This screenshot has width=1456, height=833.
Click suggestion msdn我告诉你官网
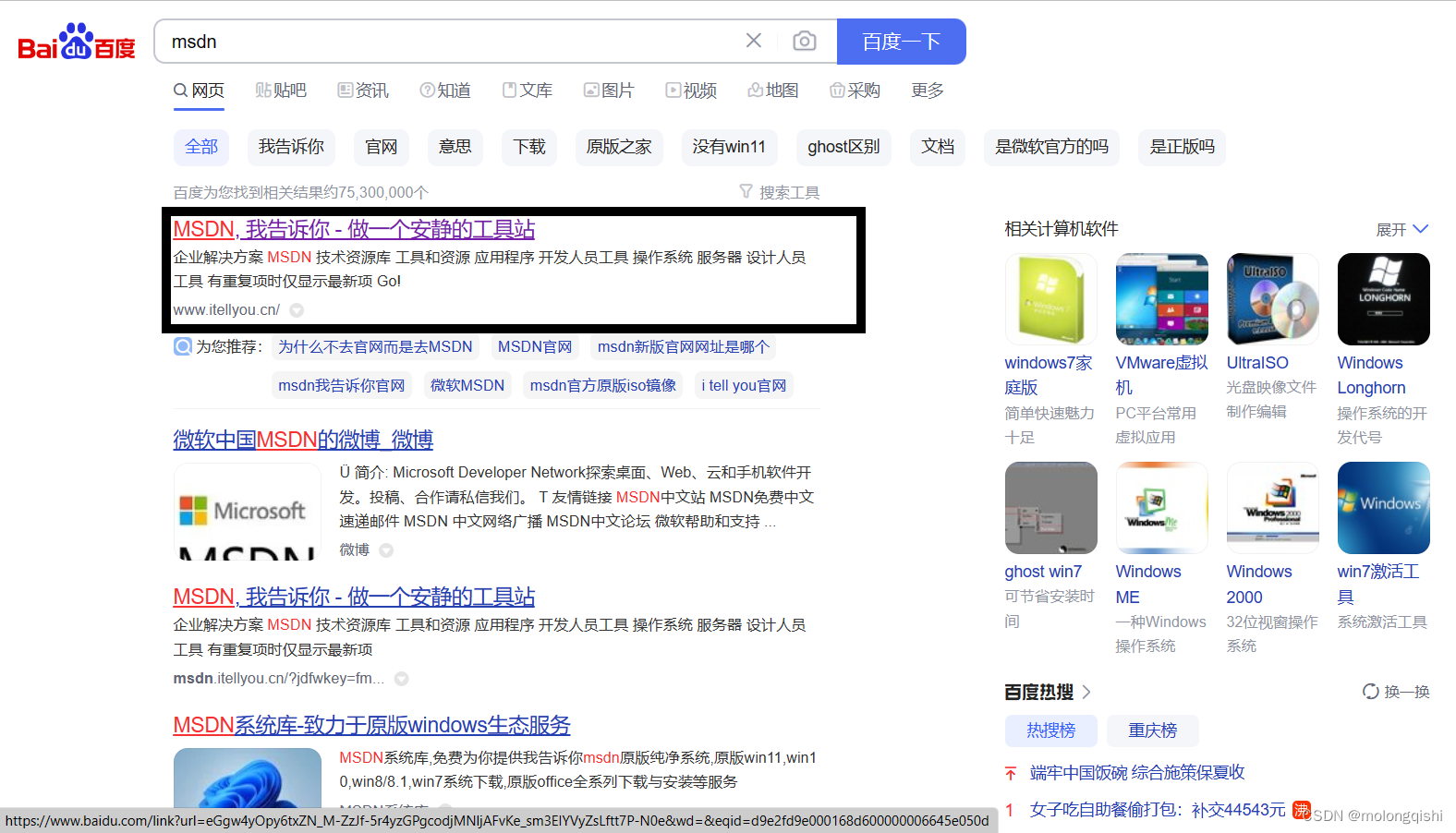[x=342, y=385]
